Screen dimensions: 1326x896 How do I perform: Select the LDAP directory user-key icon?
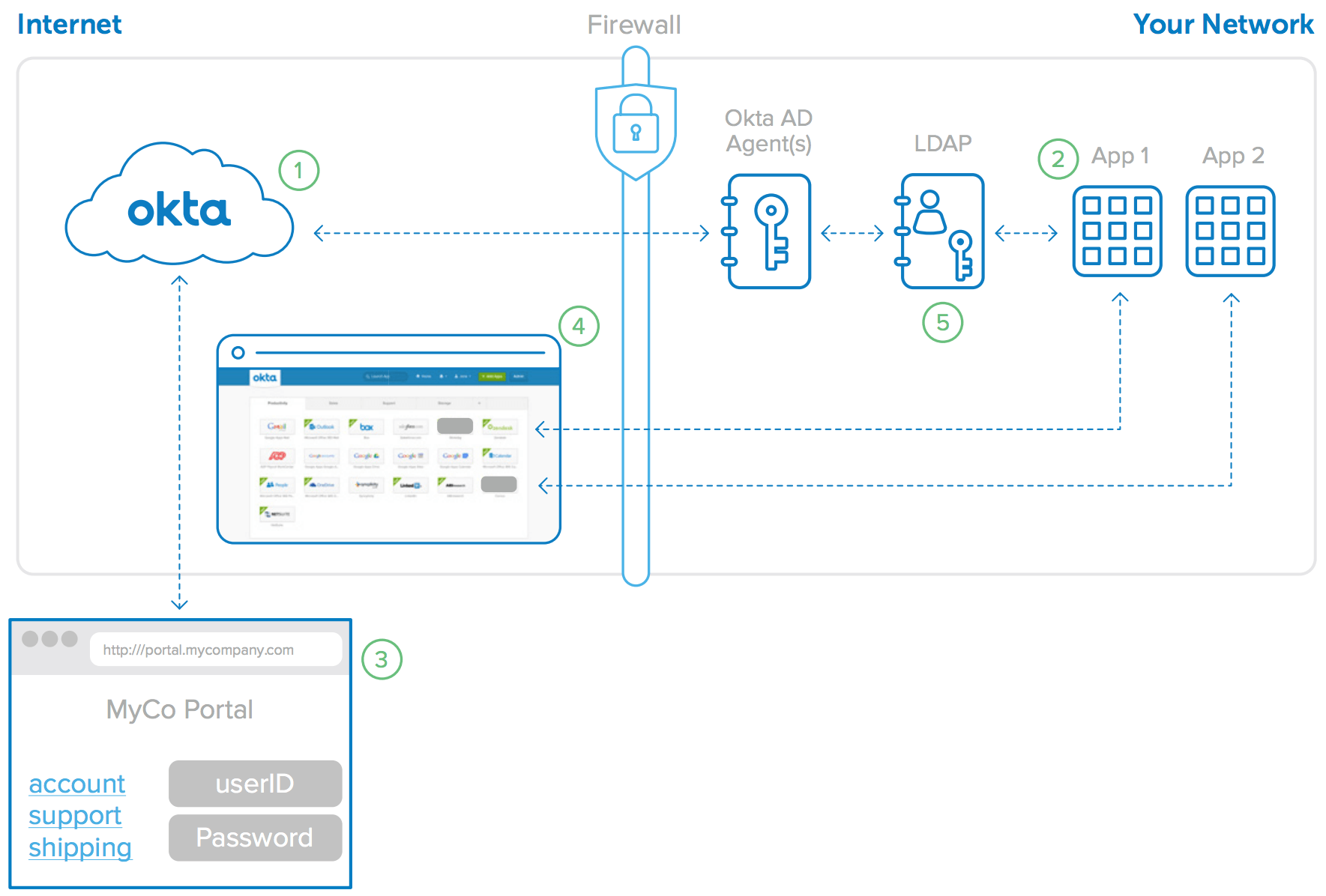(939, 231)
